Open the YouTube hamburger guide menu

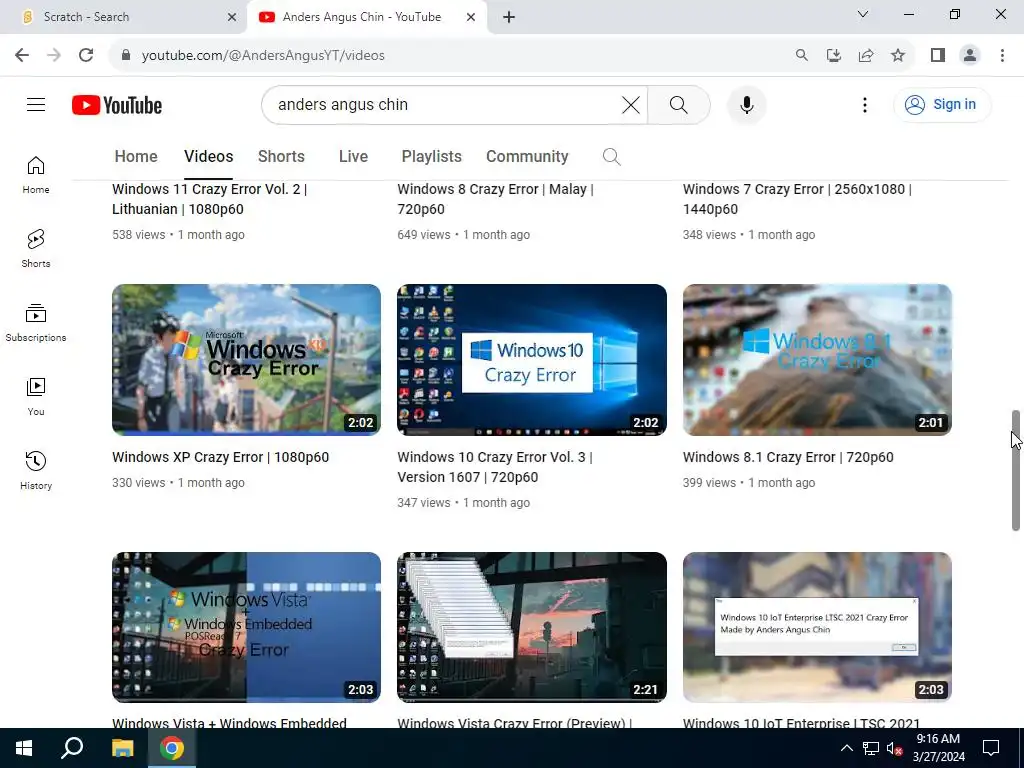(36, 104)
